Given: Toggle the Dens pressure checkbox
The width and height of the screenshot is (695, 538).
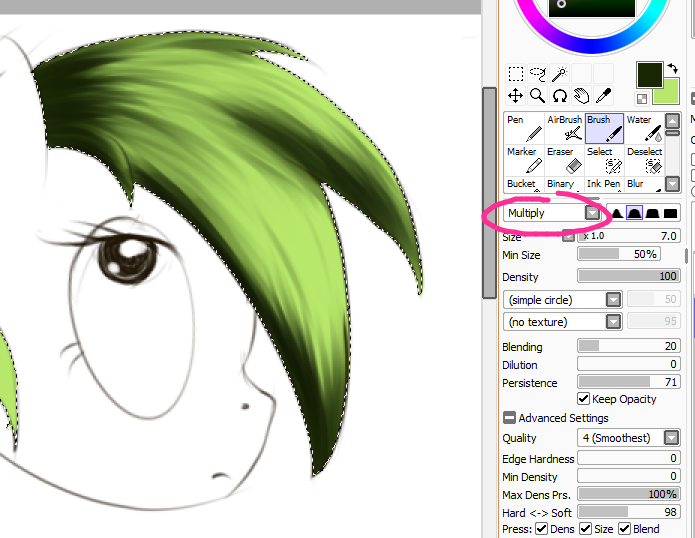Looking at the screenshot, I should pos(541,529).
